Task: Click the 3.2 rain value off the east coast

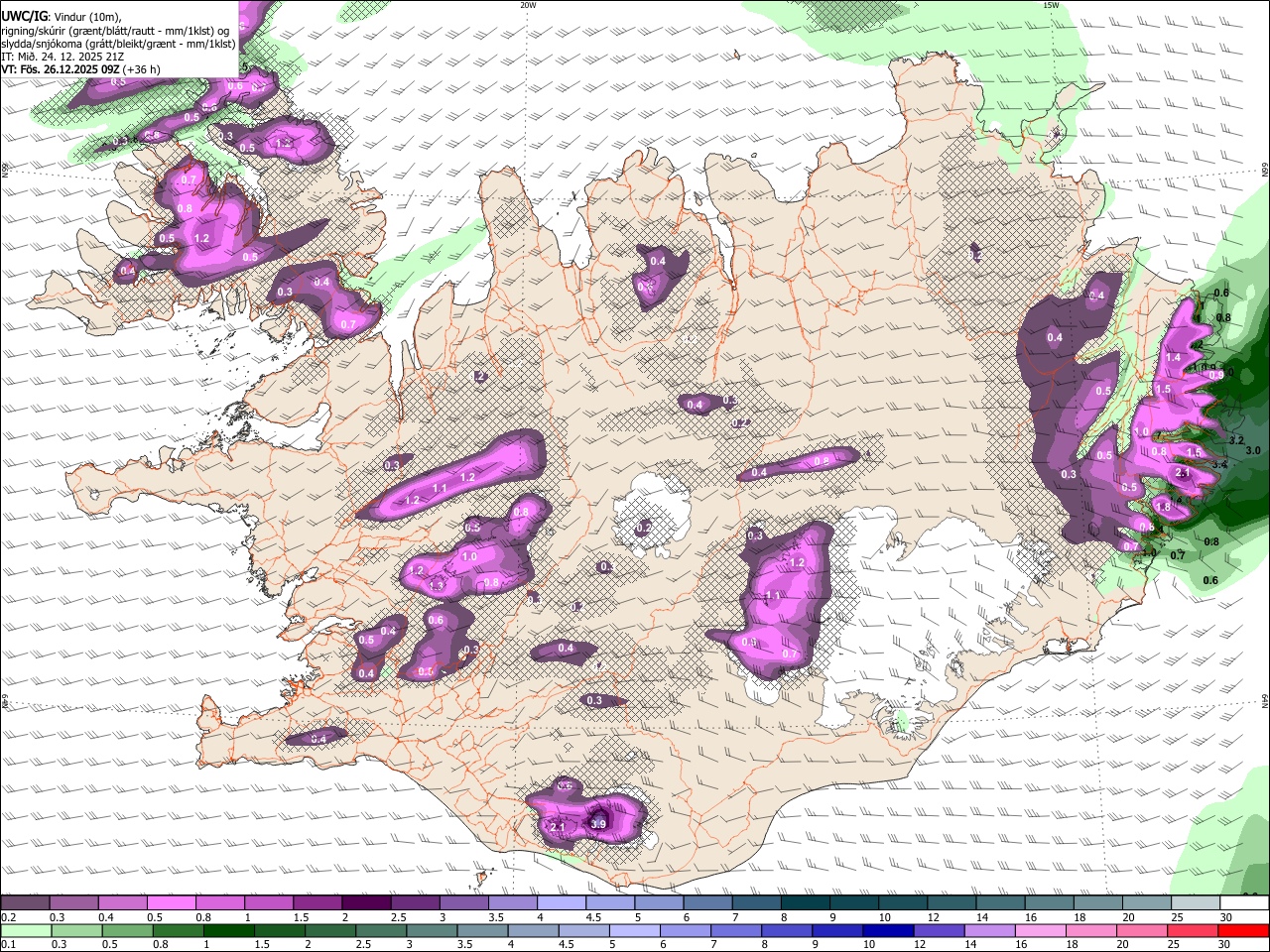Action: [1236, 439]
